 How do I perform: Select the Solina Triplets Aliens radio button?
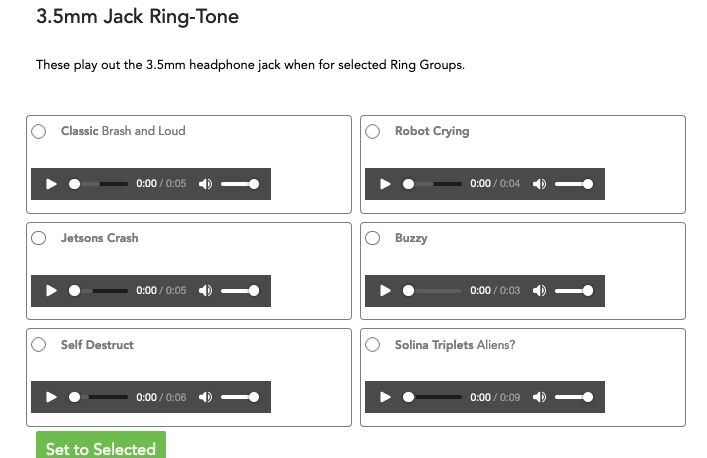coord(373,345)
